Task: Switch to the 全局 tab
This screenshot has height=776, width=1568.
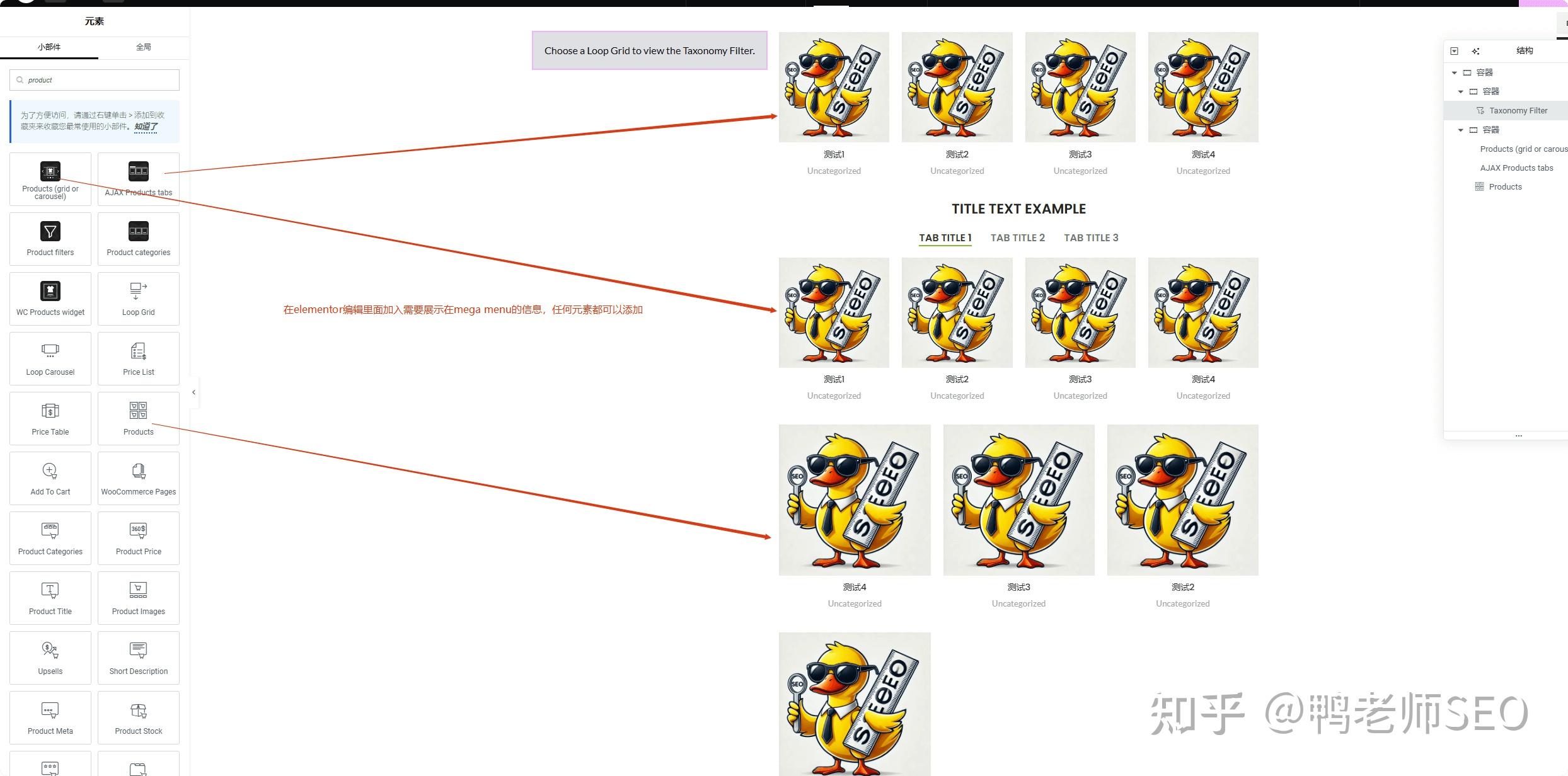Action: coord(144,47)
